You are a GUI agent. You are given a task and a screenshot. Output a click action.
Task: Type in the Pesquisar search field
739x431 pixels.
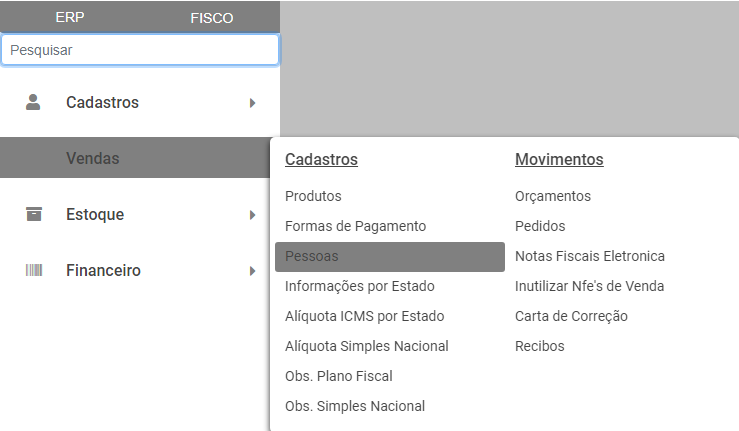click(140, 49)
